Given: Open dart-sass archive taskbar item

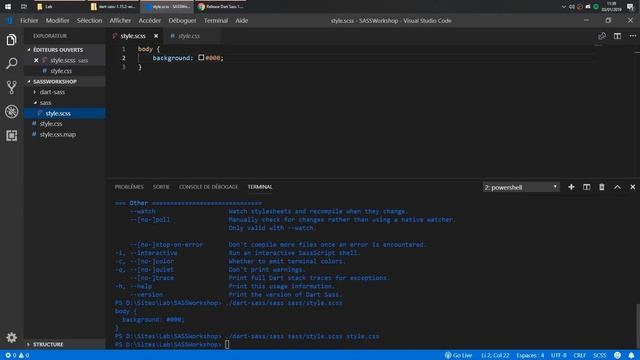Looking at the screenshot, I should pos(113,7).
